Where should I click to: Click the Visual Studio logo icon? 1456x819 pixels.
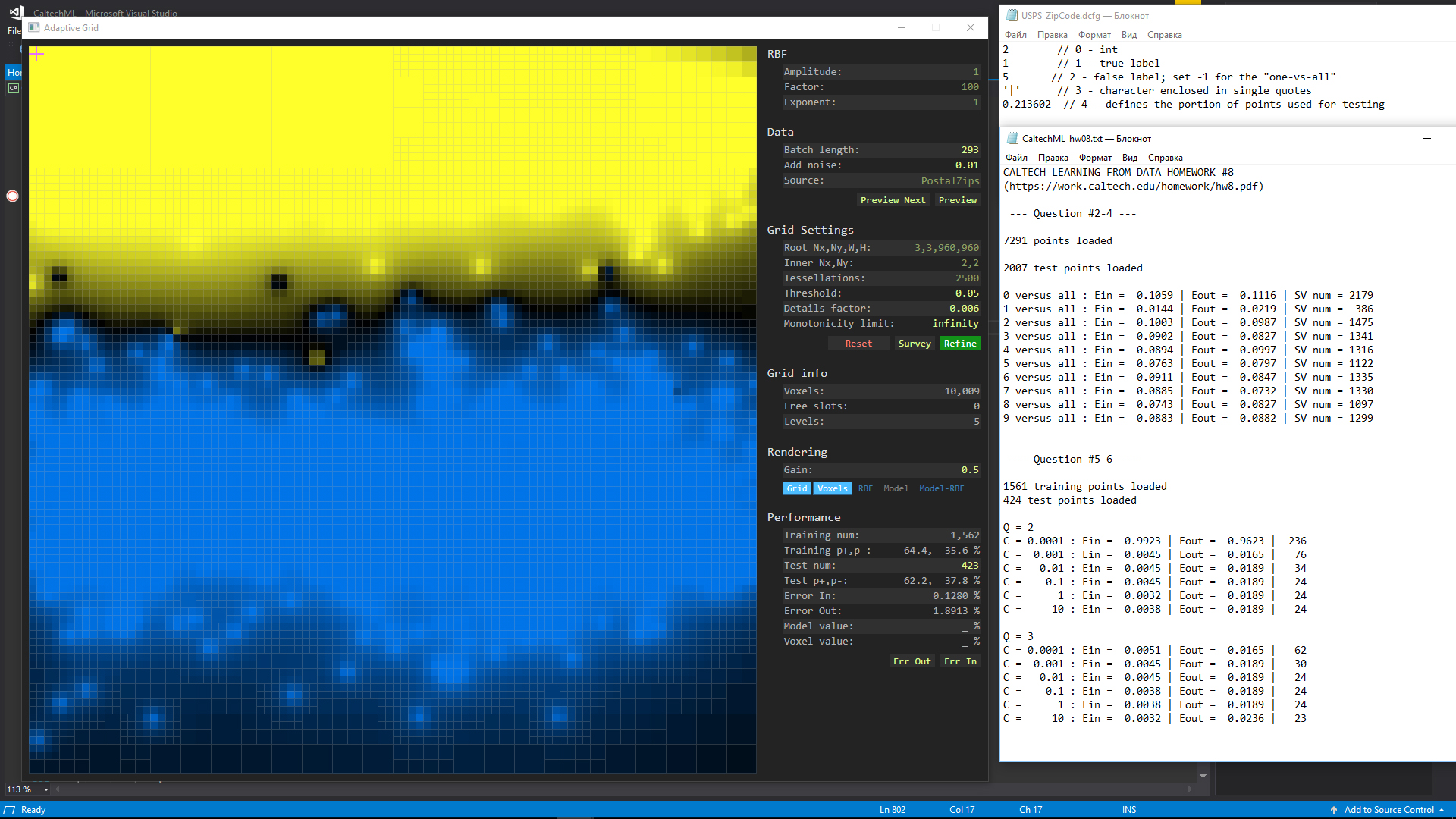(17, 12)
